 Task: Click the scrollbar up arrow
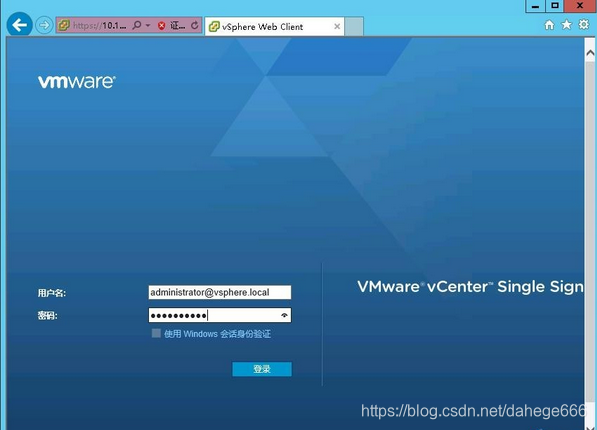coord(591,54)
